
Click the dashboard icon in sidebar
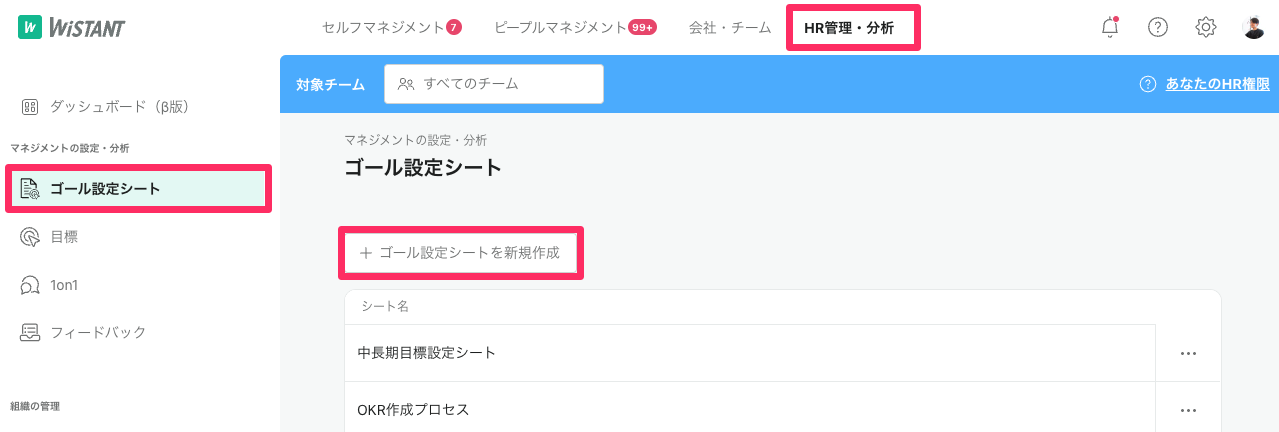(30, 106)
